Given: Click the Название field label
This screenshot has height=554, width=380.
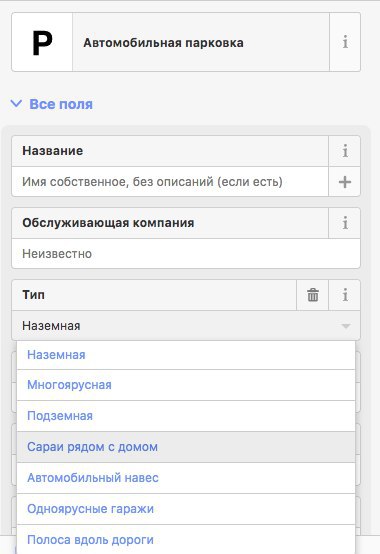Looking at the screenshot, I should [x=53, y=151].
